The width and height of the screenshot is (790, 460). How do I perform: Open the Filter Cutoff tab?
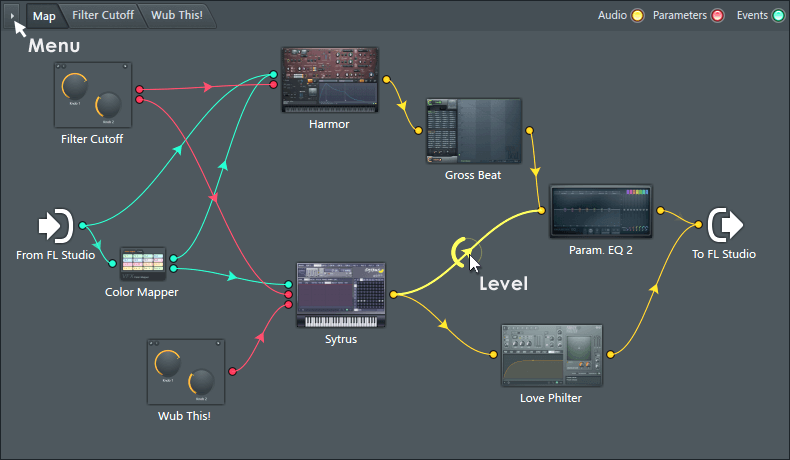tap(102, 16)
